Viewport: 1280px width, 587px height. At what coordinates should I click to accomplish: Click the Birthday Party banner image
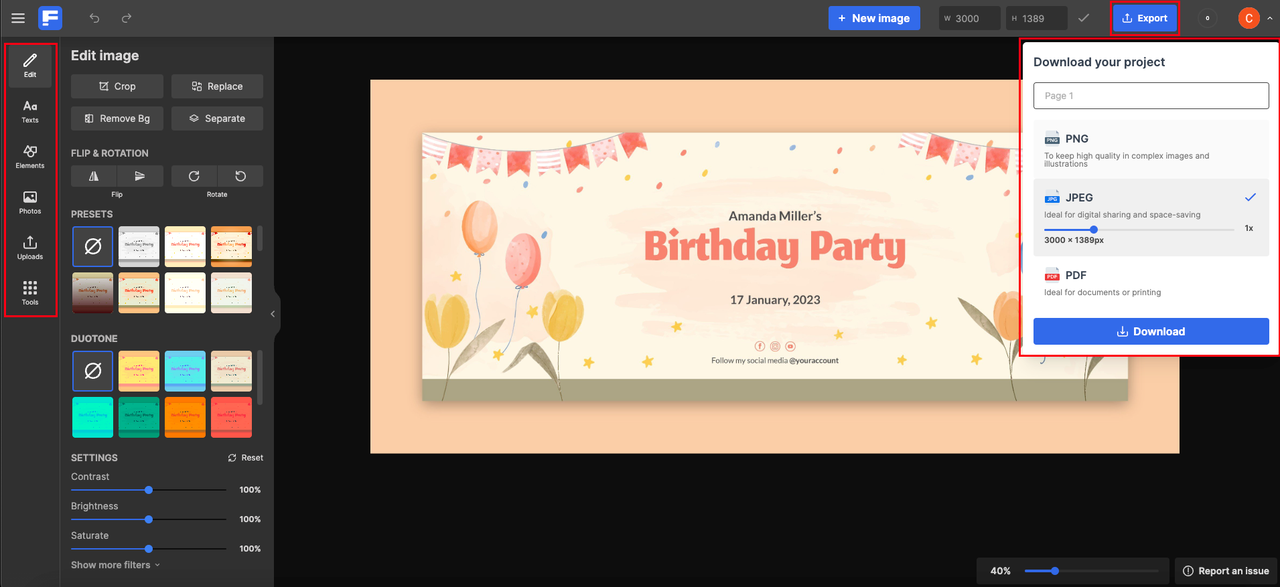(775, 267)
